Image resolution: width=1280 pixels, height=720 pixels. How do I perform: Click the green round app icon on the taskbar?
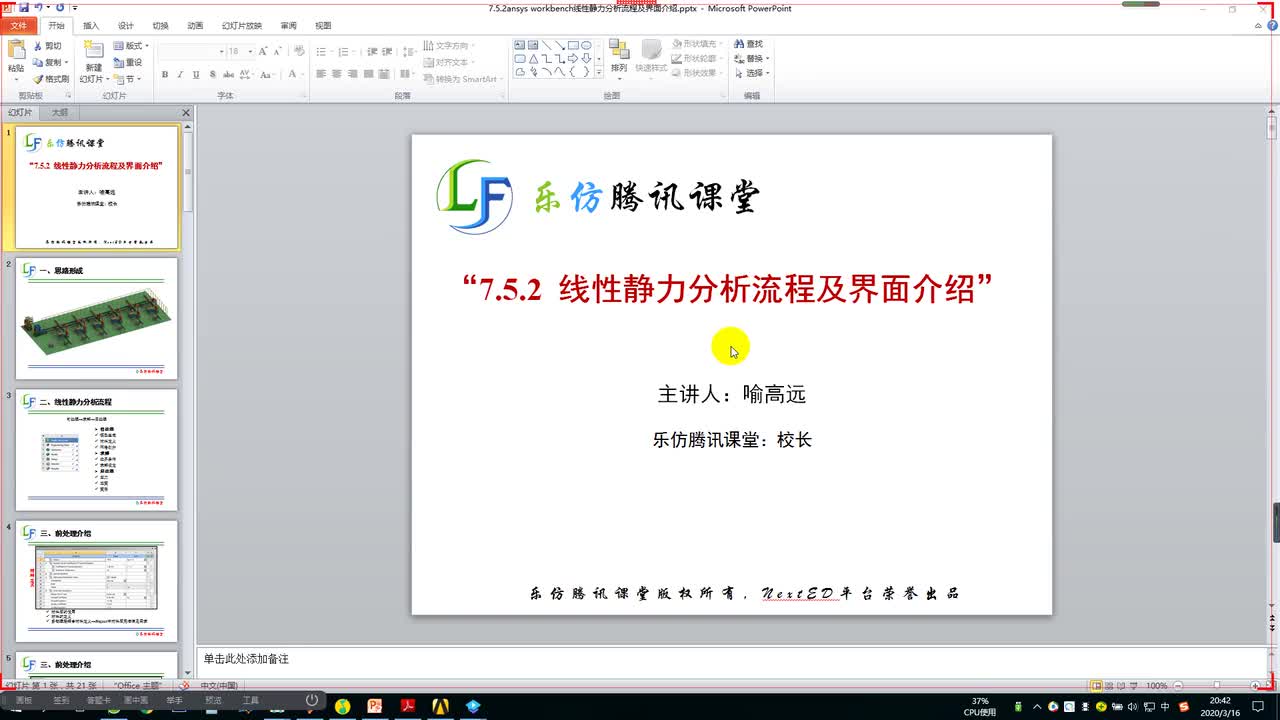pyautogui.click(x=343, y=706)
